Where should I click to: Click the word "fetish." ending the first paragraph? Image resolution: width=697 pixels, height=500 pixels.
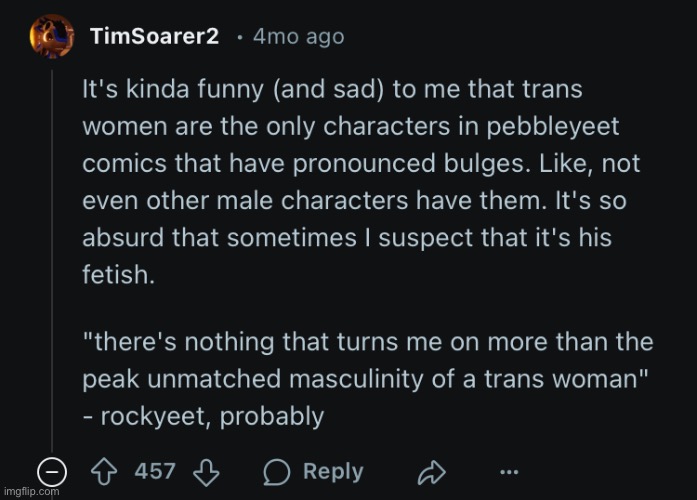(119, 274)
